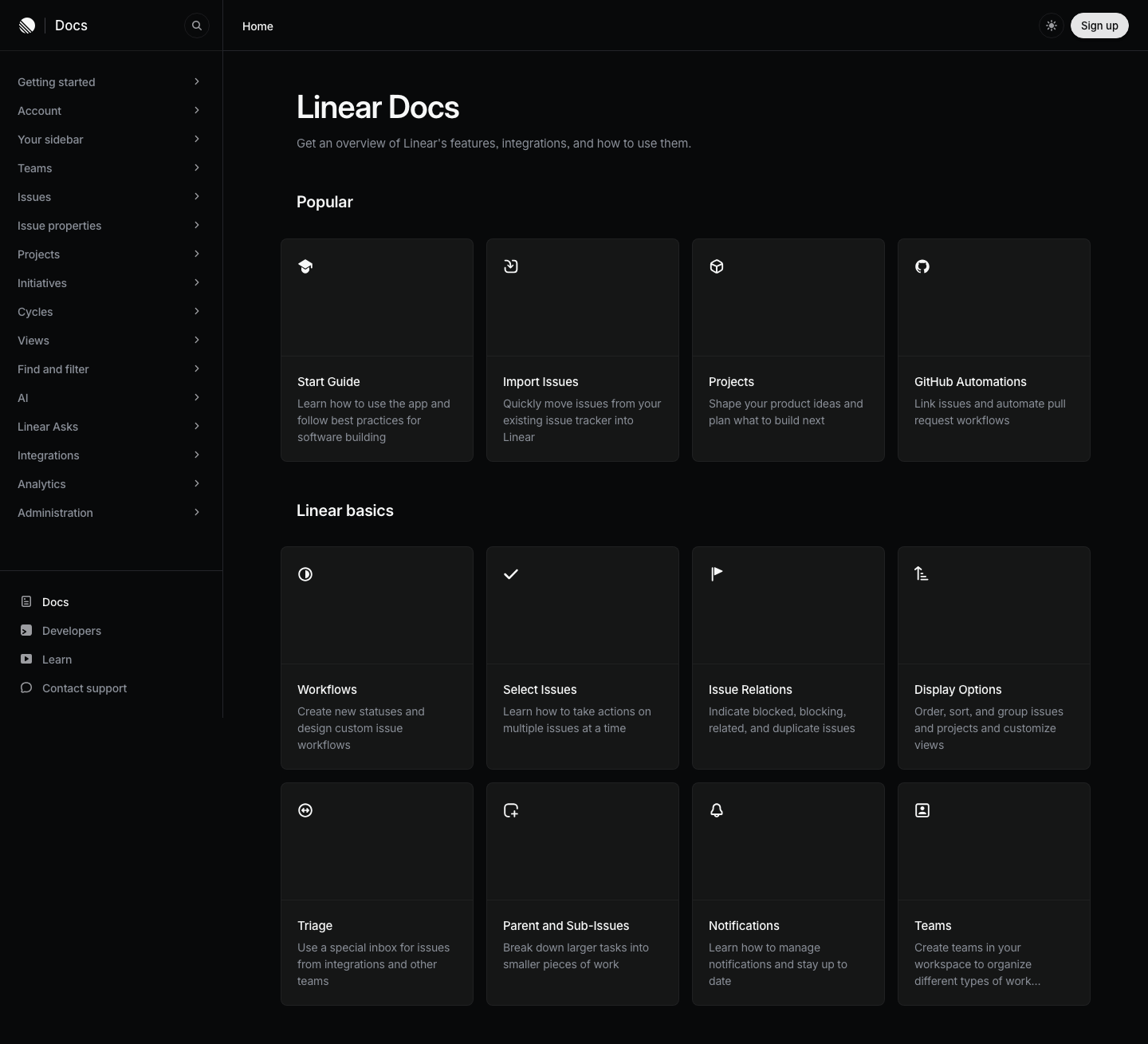Toggle light theme with sun icon
The height and width of the screenshot is (1044, 1148).
(1052, 26)
